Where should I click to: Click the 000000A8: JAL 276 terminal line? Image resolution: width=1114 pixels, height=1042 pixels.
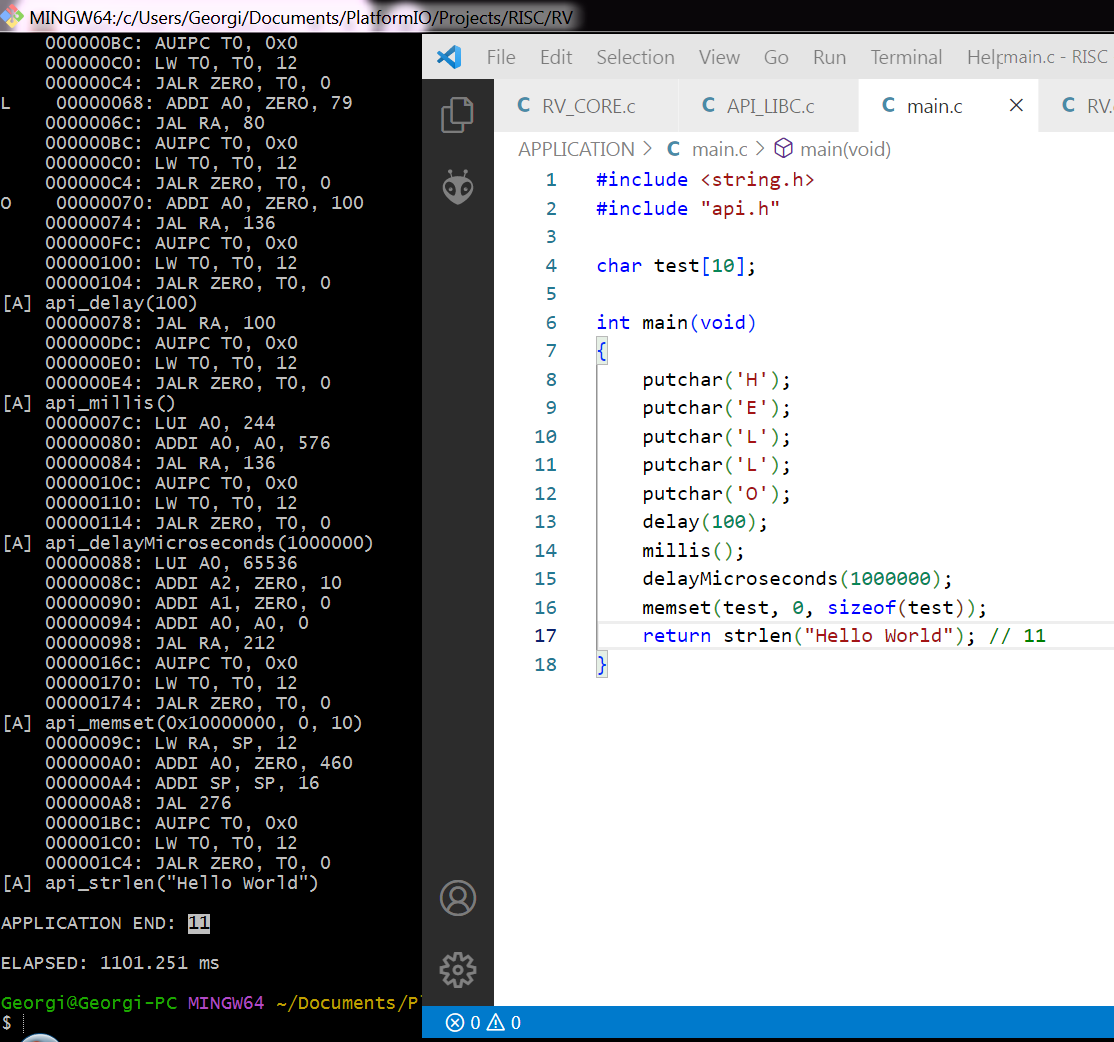139,803
